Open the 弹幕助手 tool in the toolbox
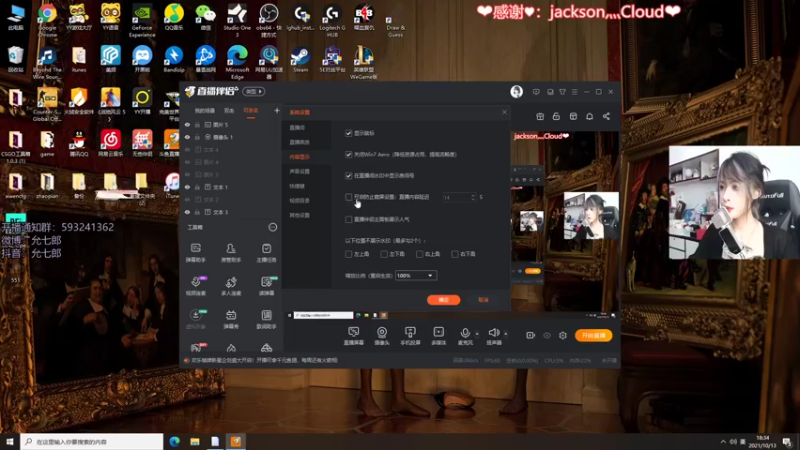Screen dimensions: 800x450 point(195,253)
